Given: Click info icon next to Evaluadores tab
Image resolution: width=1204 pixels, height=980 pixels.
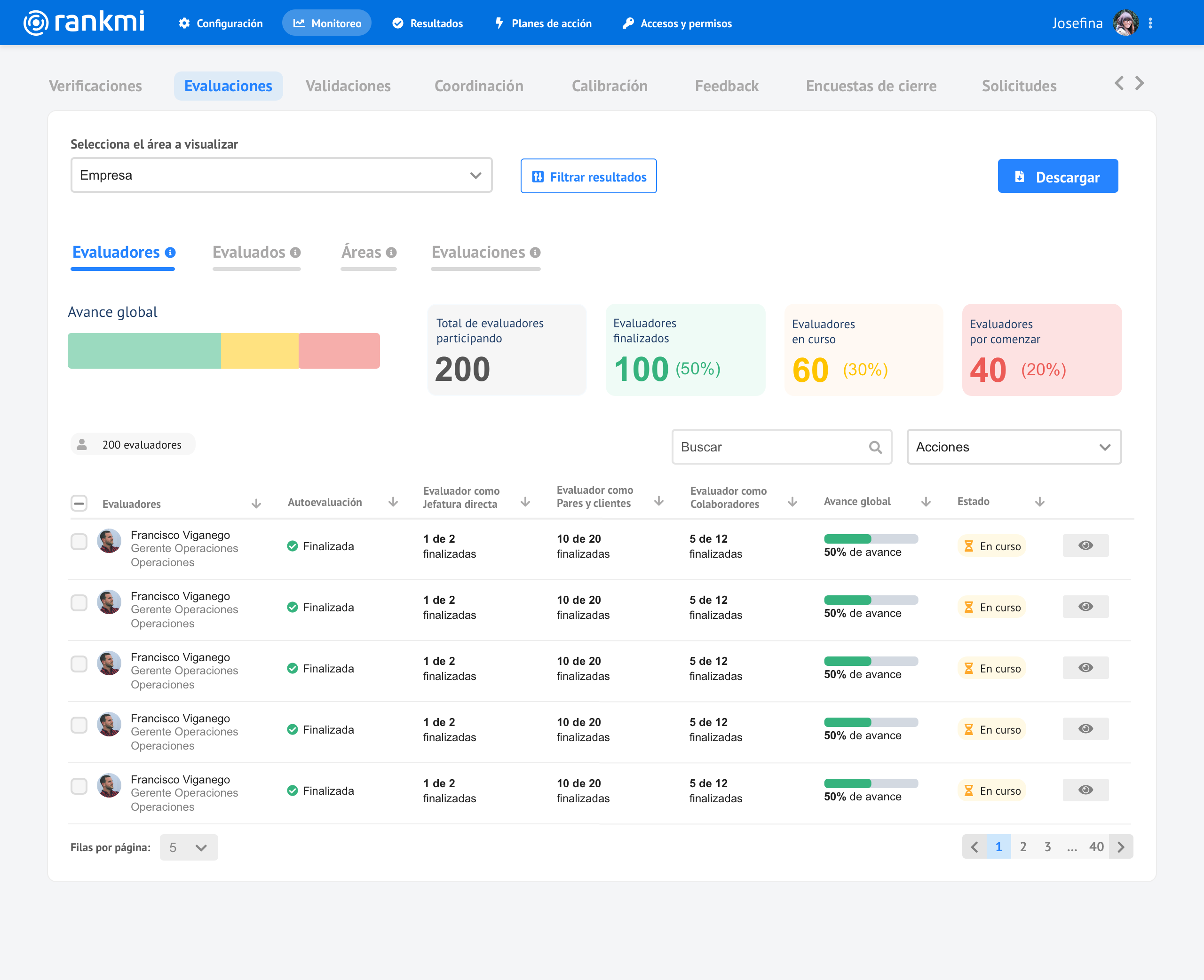Looking at the screenshot, I should click(170, 253).
